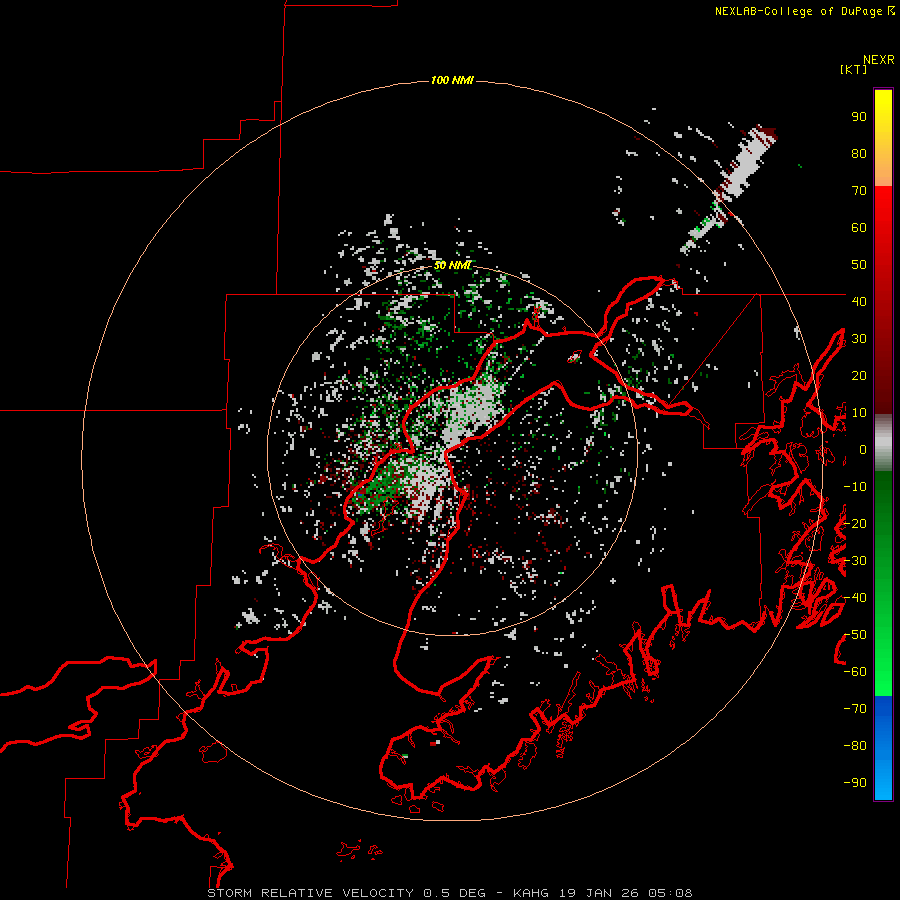The height and width of the screenshot is (900, 900).
Task: Click the 50 NMI range ring label
Action: pos(452,265)
